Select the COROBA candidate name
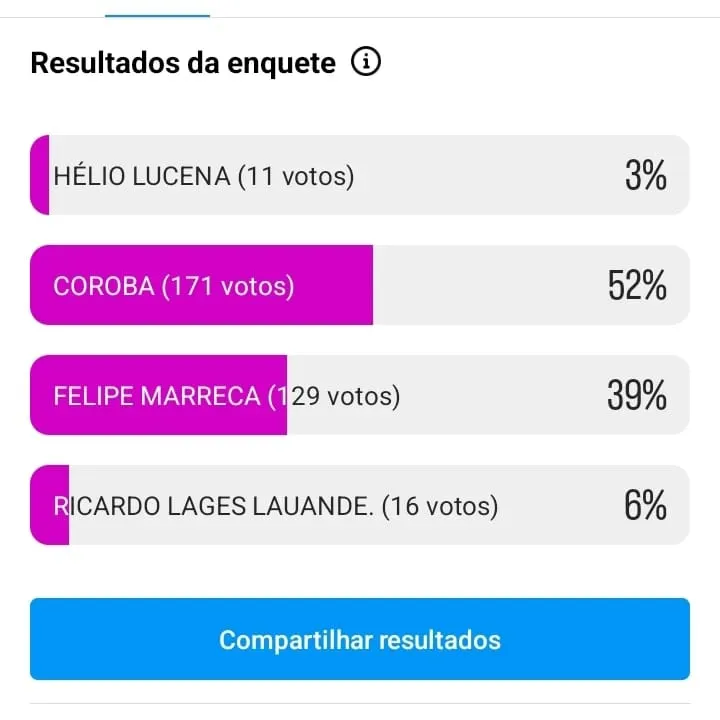 [104, 287]
